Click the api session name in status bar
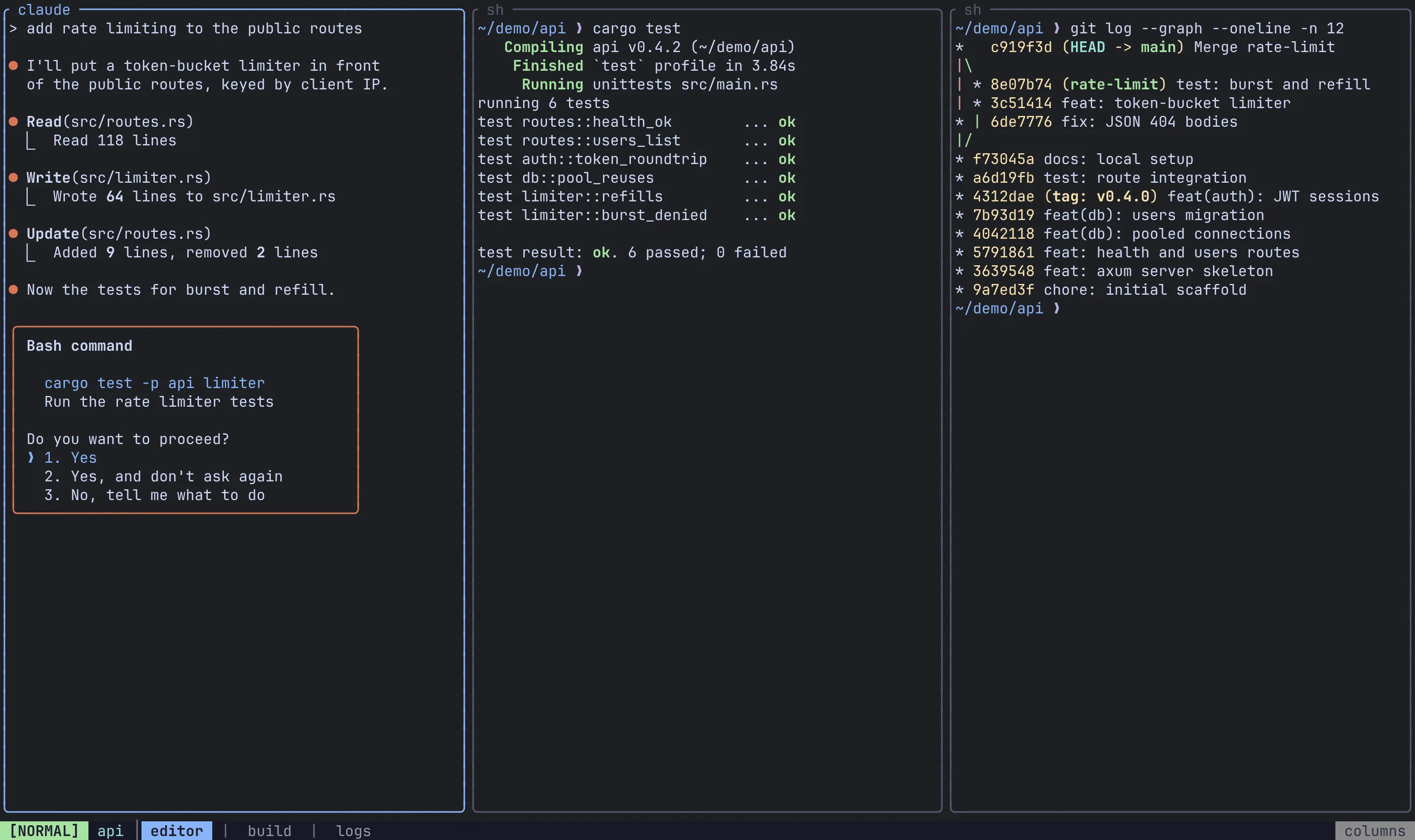Image resolution: width=1415 pixels, height=840 pixels. (x=111, y=830)
